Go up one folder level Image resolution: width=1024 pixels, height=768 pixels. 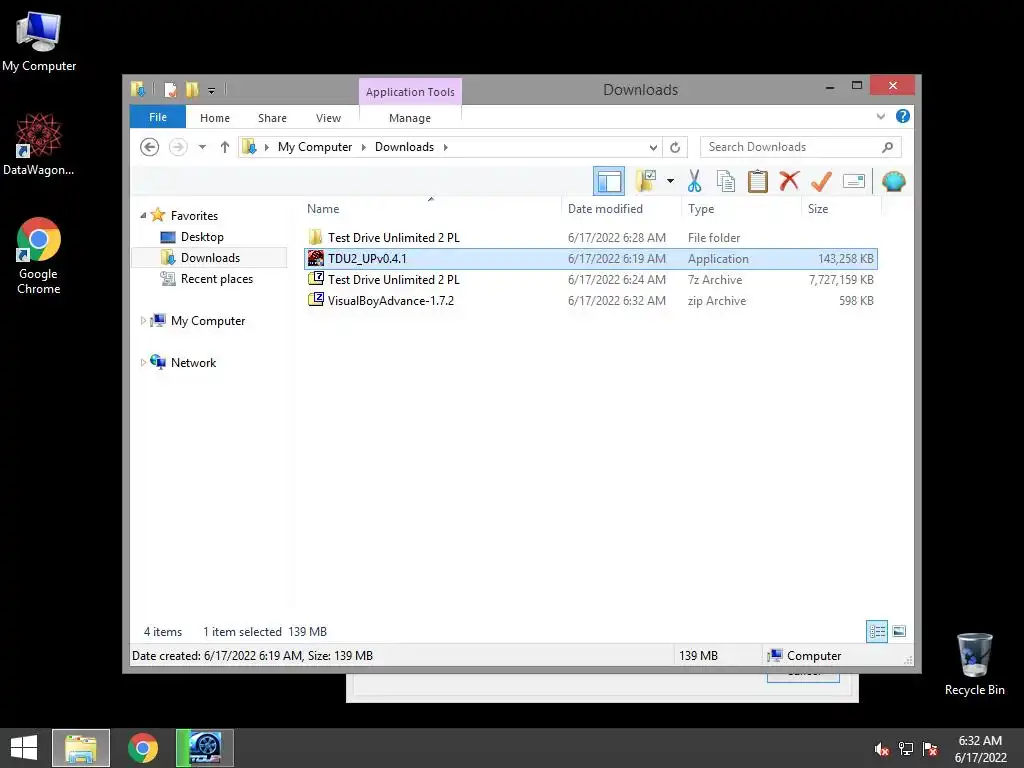(225, 147)
